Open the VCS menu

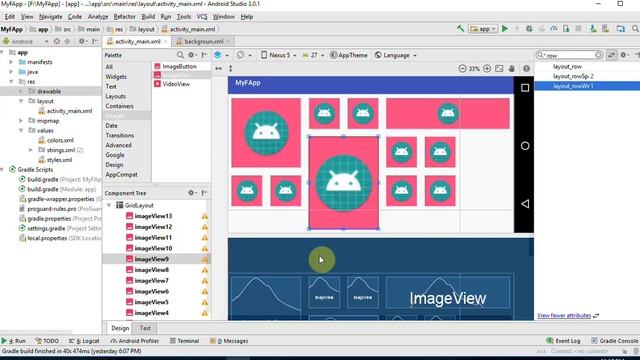(x=202, y=17)
